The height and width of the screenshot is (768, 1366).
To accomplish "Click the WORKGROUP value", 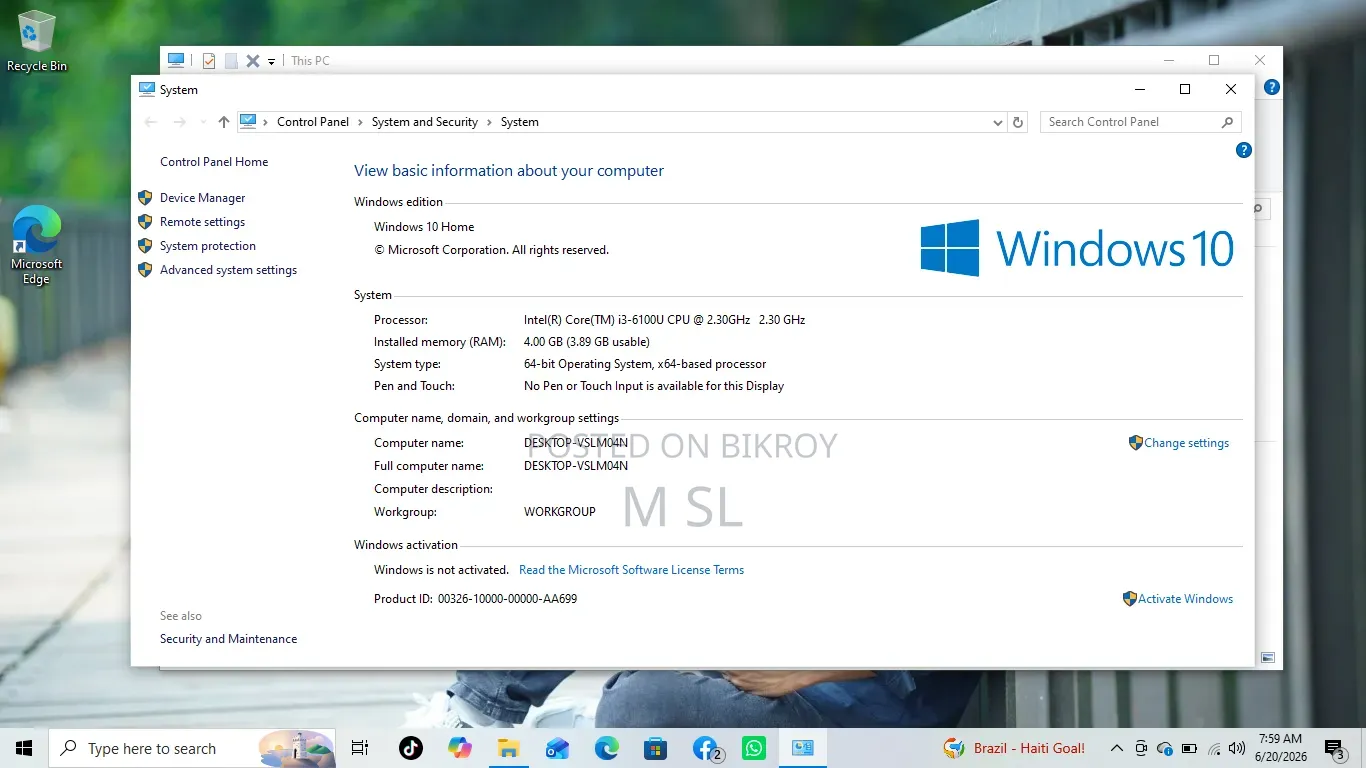I will 560,512.
